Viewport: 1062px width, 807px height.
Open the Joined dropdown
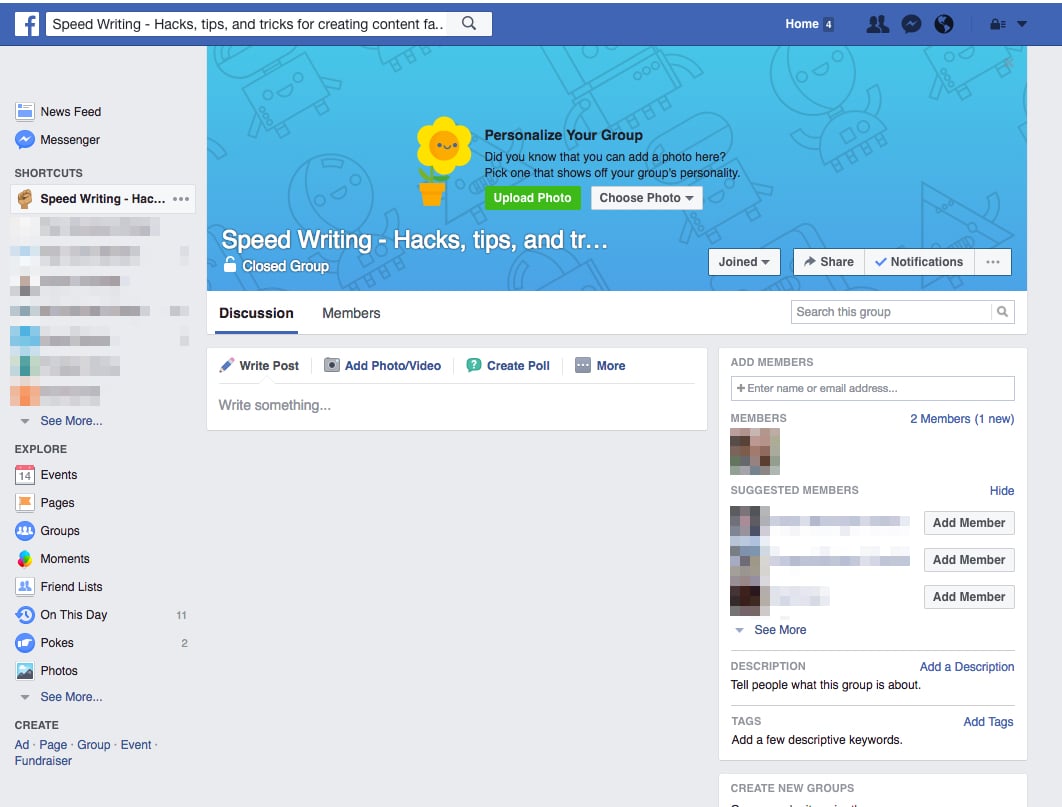[x=744, y=262]
